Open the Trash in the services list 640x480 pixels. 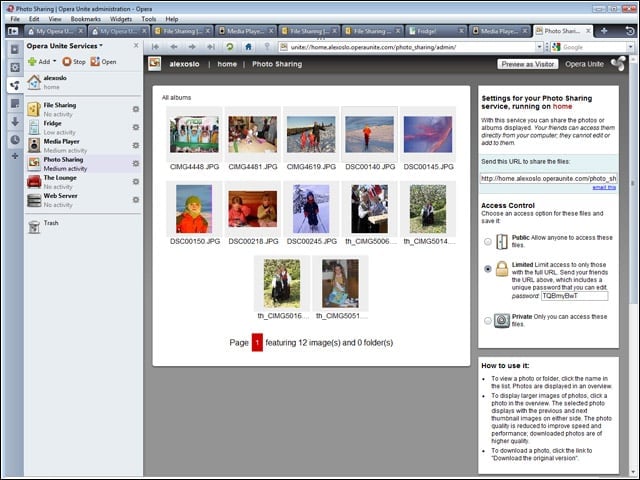click(x=43, y=226)
